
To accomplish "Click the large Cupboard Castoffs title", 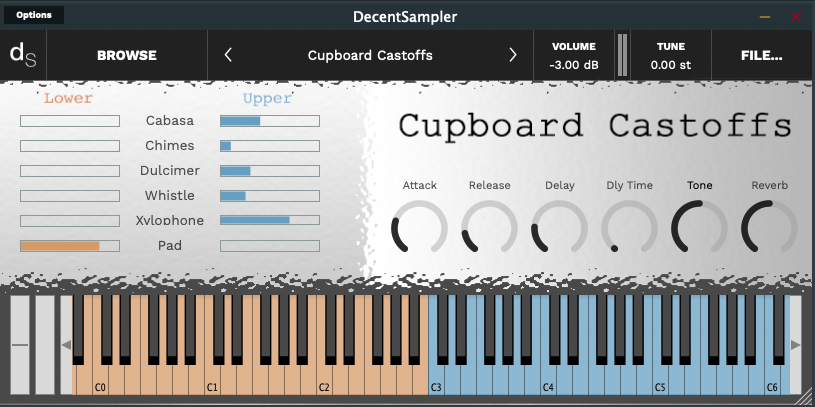I will [596, 125].
